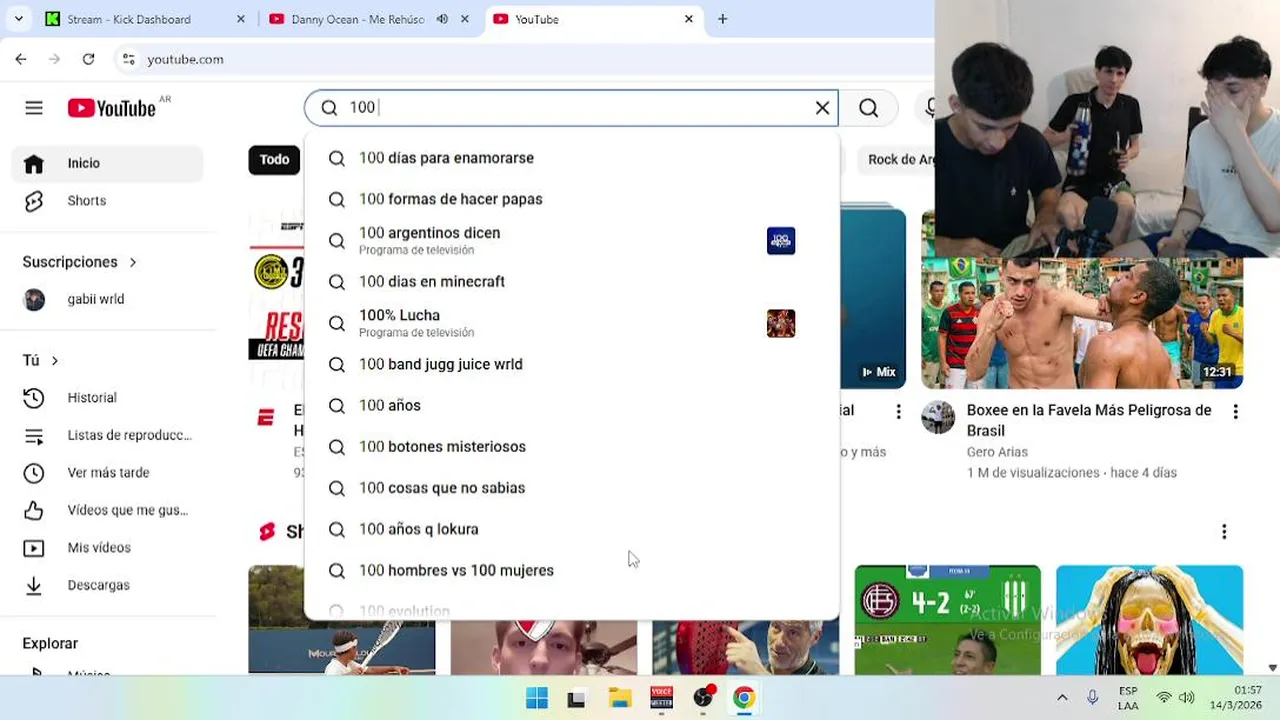
Task: Open a new browser tab
Action: point(722,19)
